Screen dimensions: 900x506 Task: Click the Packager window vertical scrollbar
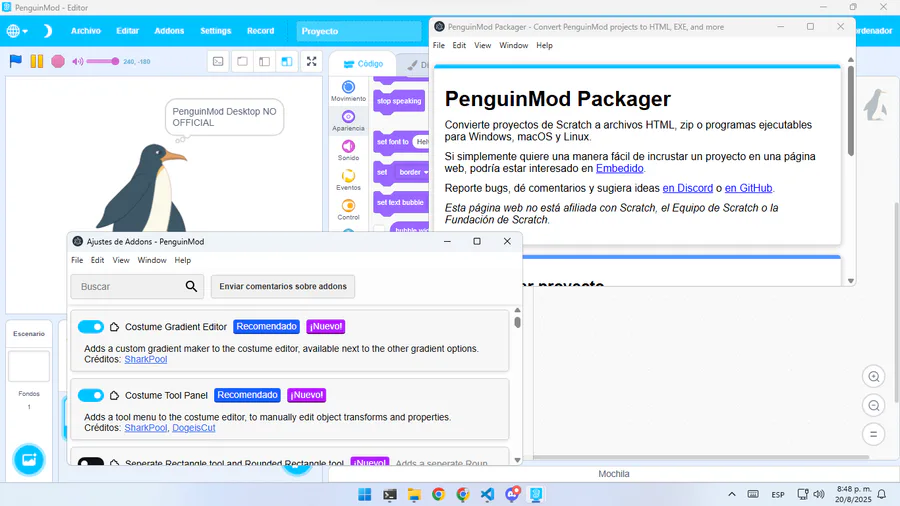[851, 110]
